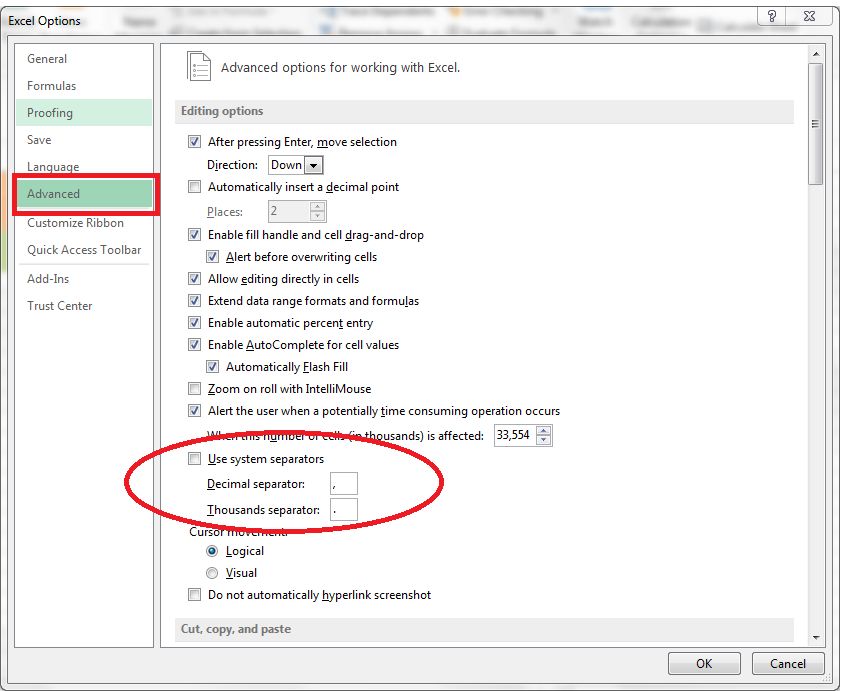Image resolution: width=844 pixels, height=691 pixels.
Task: Click the Places number field
Action: (290, 211)
